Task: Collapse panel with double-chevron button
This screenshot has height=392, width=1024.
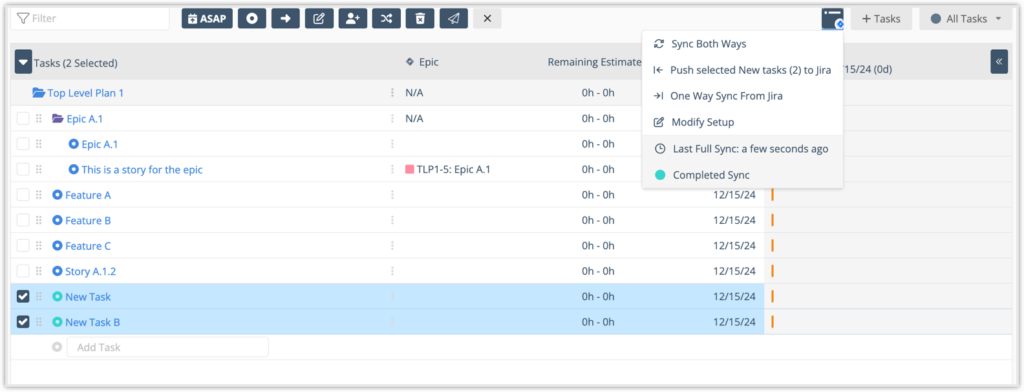Action: pos(999,61)
